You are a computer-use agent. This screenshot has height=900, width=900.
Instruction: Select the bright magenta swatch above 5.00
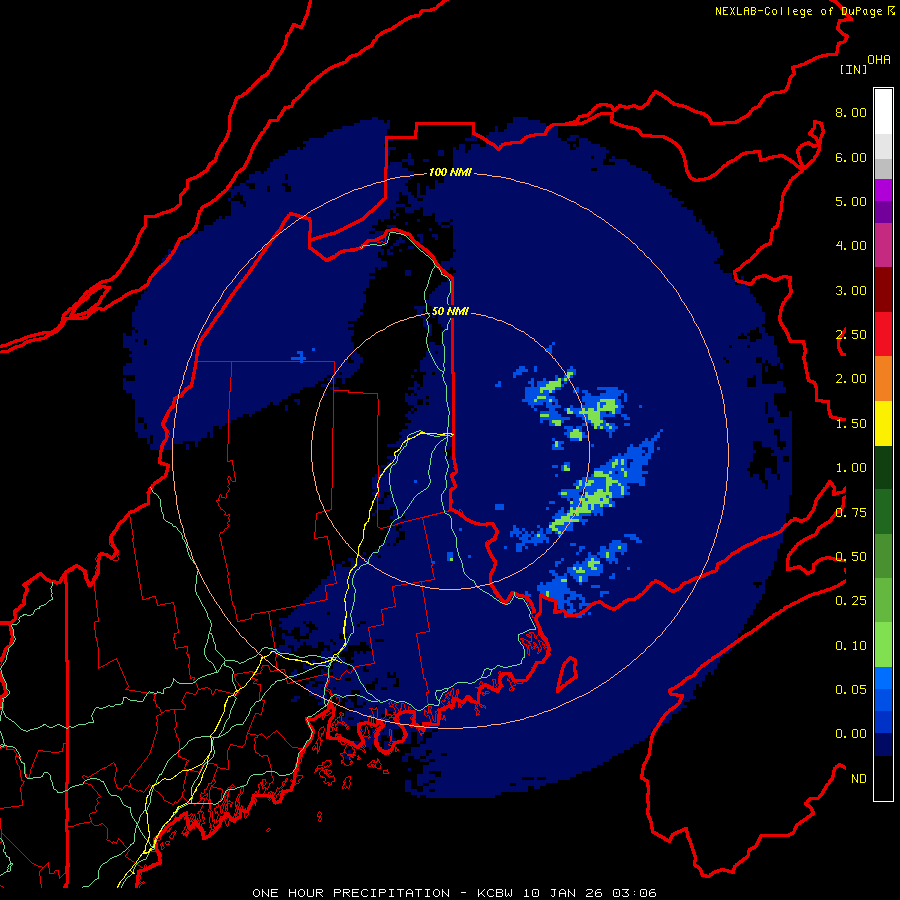tap(883, 190)
